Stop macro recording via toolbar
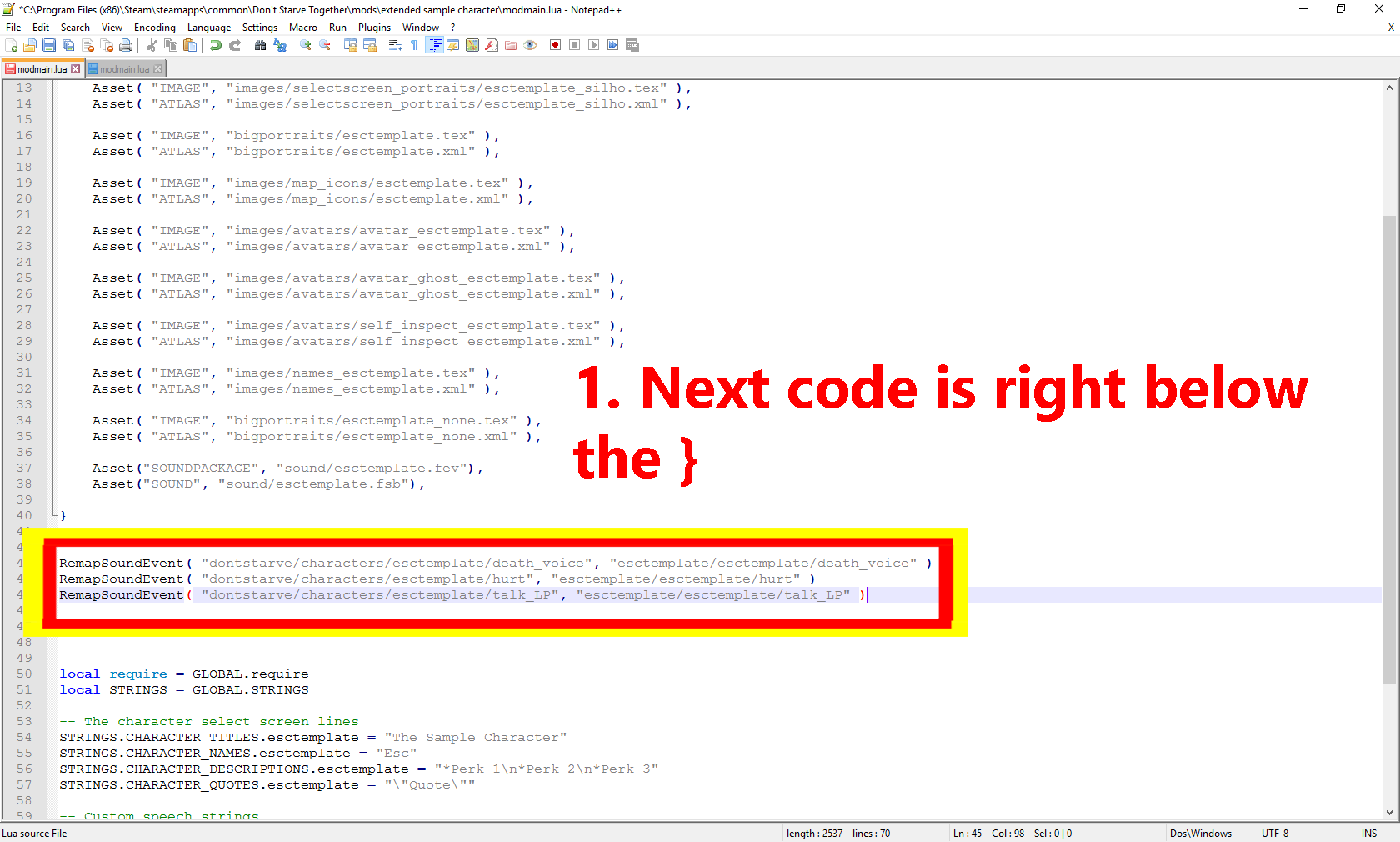 coord(575,45)
